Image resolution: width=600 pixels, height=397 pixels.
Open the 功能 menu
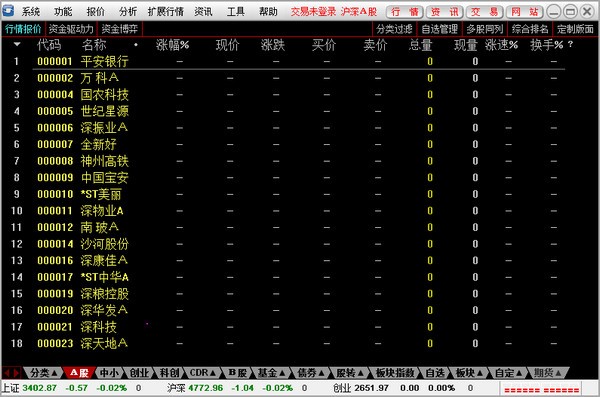click(63, 11)
